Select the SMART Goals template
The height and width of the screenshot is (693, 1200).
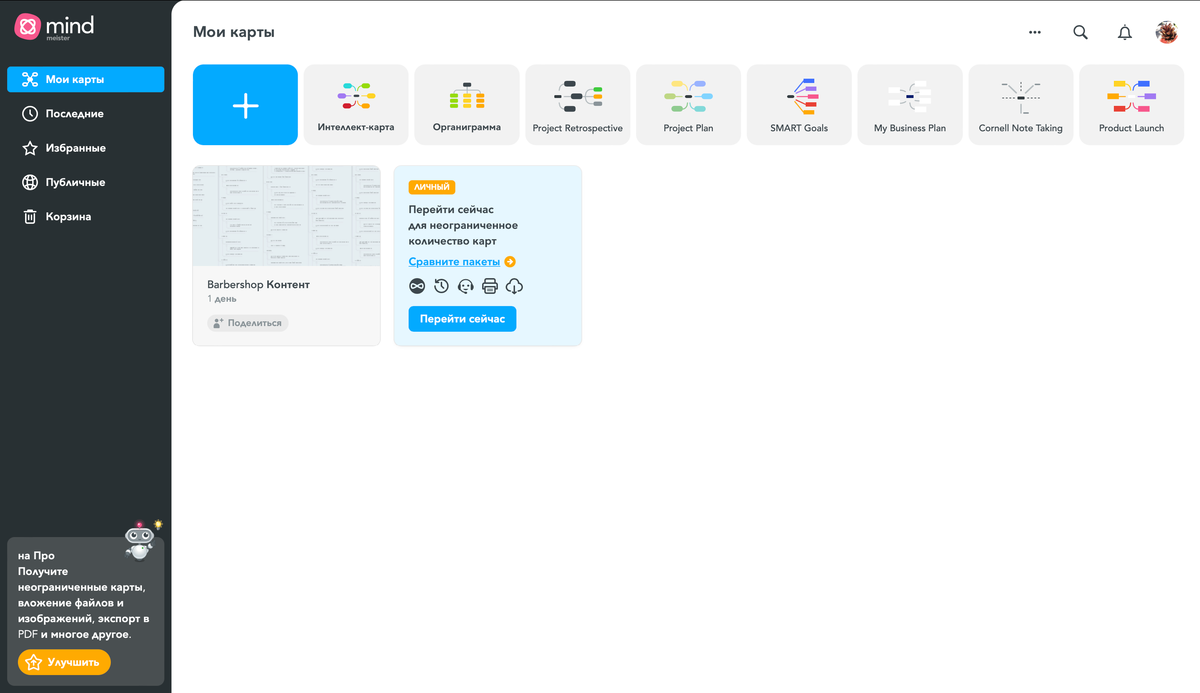tap(799, 104)
